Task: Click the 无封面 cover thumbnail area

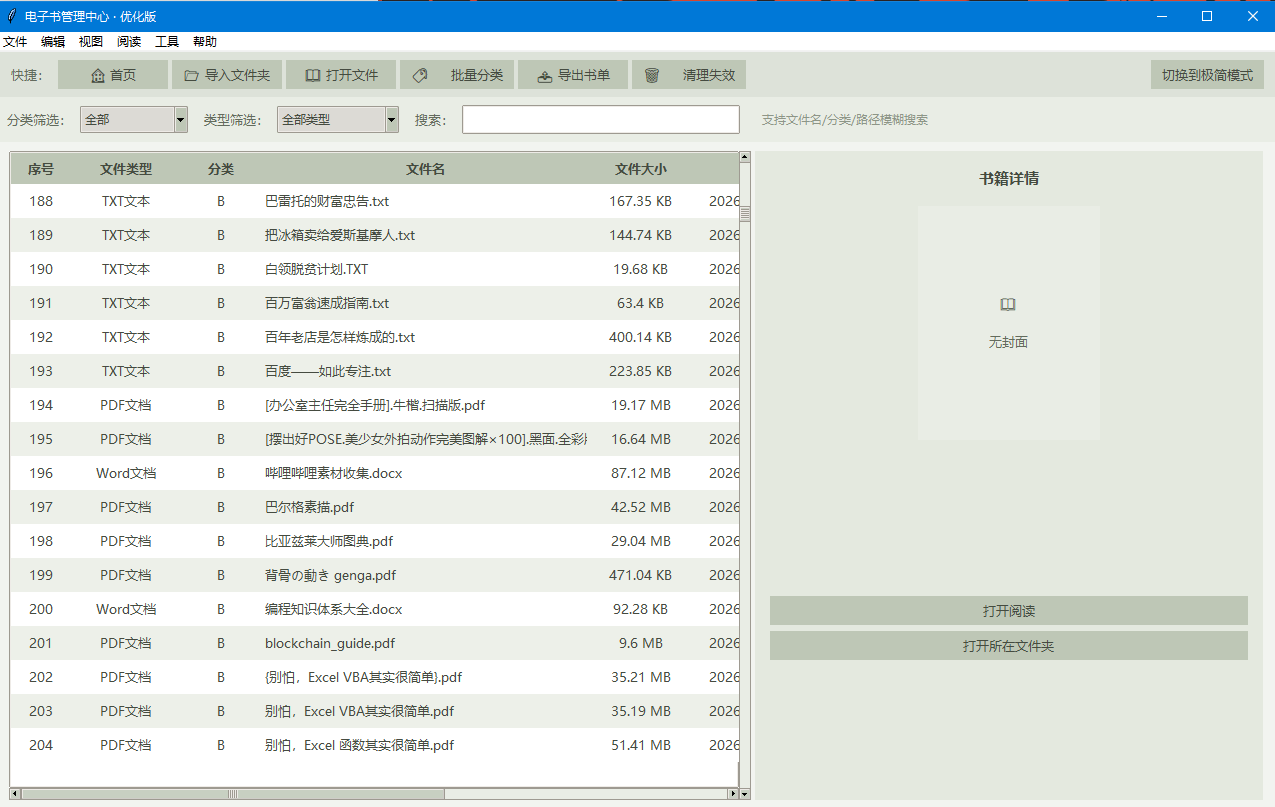Action: (1009, 323)
